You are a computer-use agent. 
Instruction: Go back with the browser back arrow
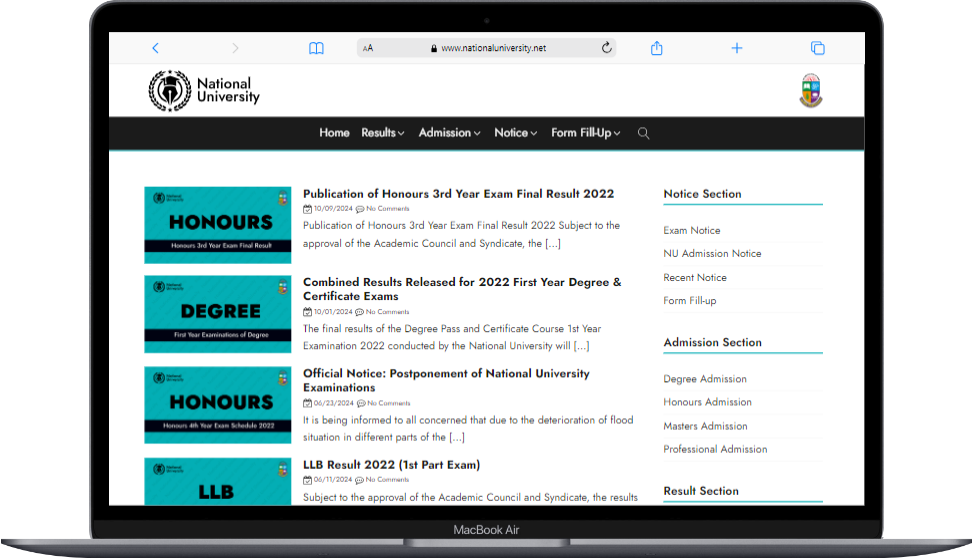point(156,48)
